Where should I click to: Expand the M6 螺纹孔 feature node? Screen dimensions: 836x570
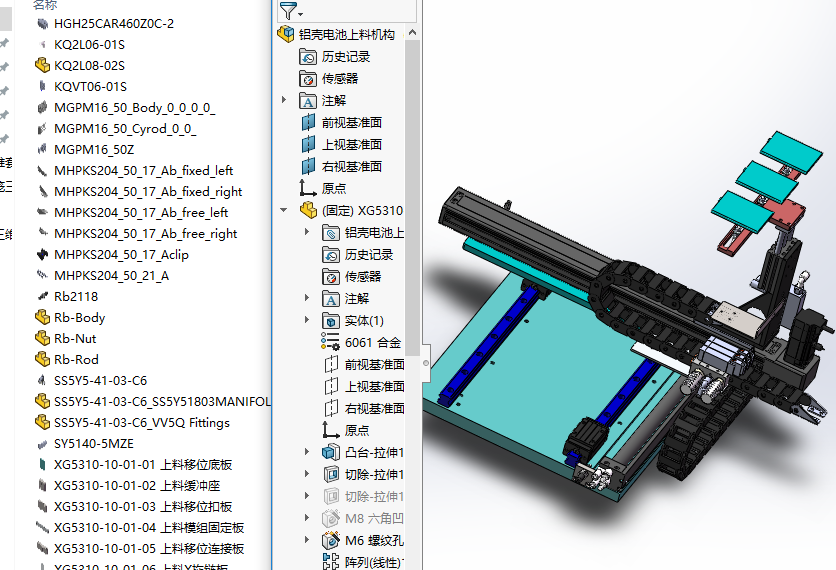pyautogui.click(x=307, y=539)
